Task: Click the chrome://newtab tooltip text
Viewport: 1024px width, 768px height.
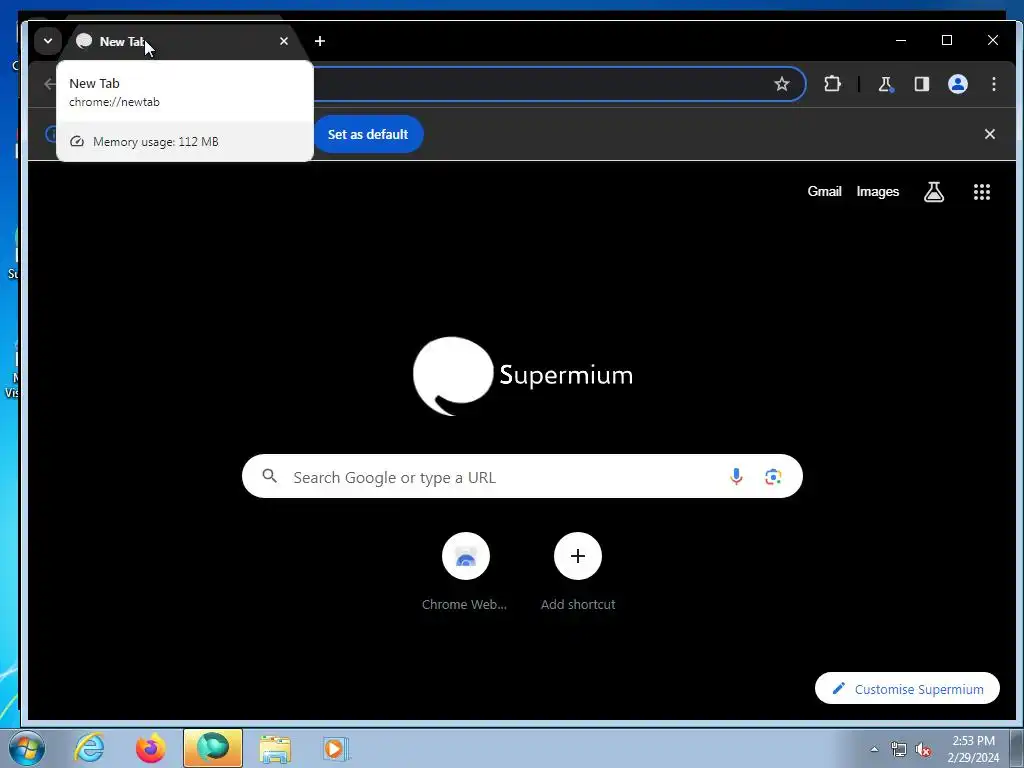Action: click(x=114, y=102)
